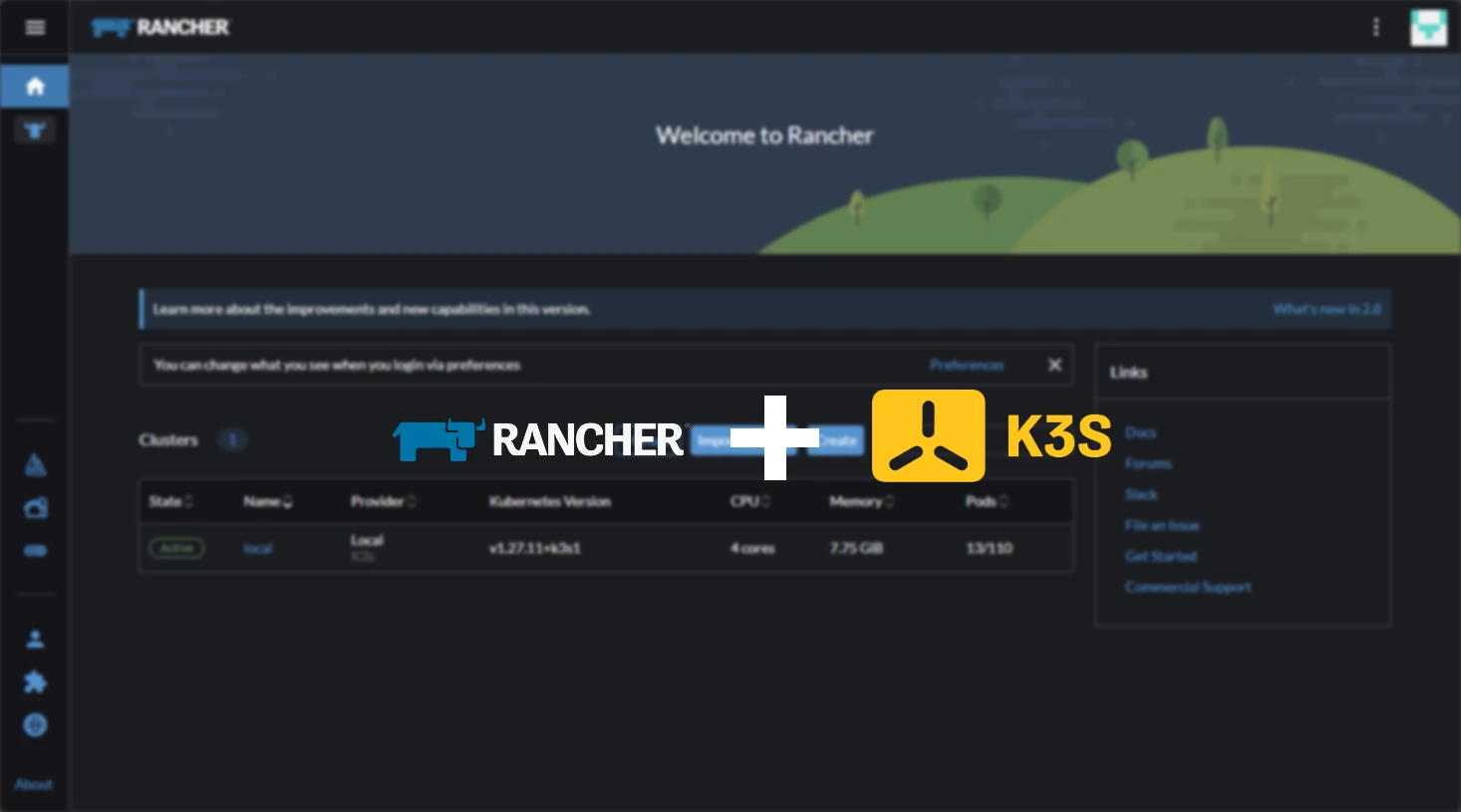Click the What's new in 2.8 link
Image resolution: width=1461 pixels, height=812 pixels.
1326,309
